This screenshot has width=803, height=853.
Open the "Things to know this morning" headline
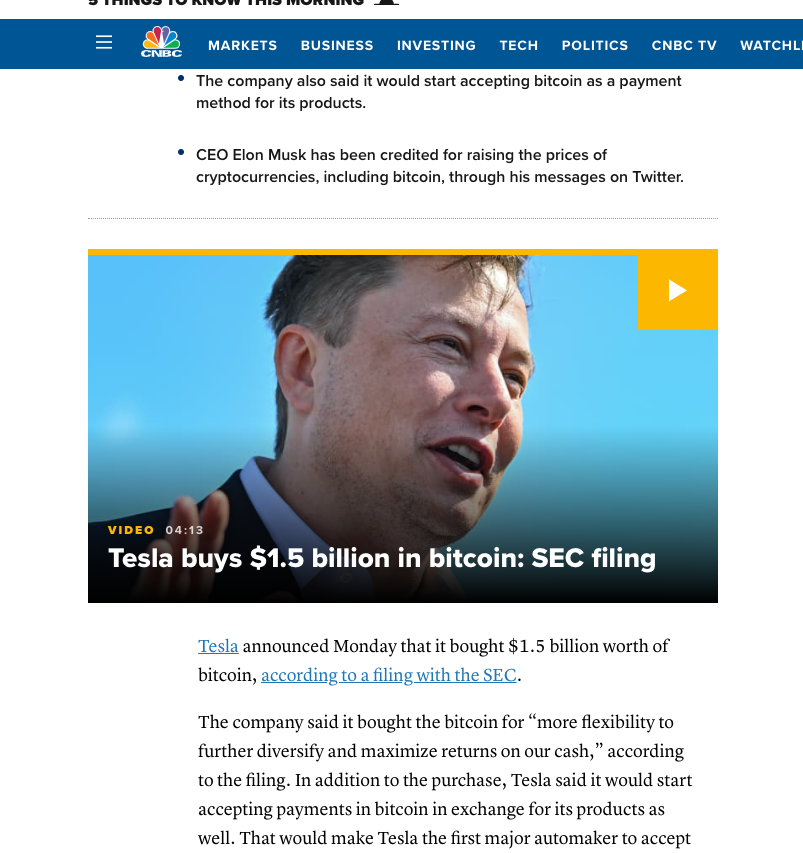point(226,3)
